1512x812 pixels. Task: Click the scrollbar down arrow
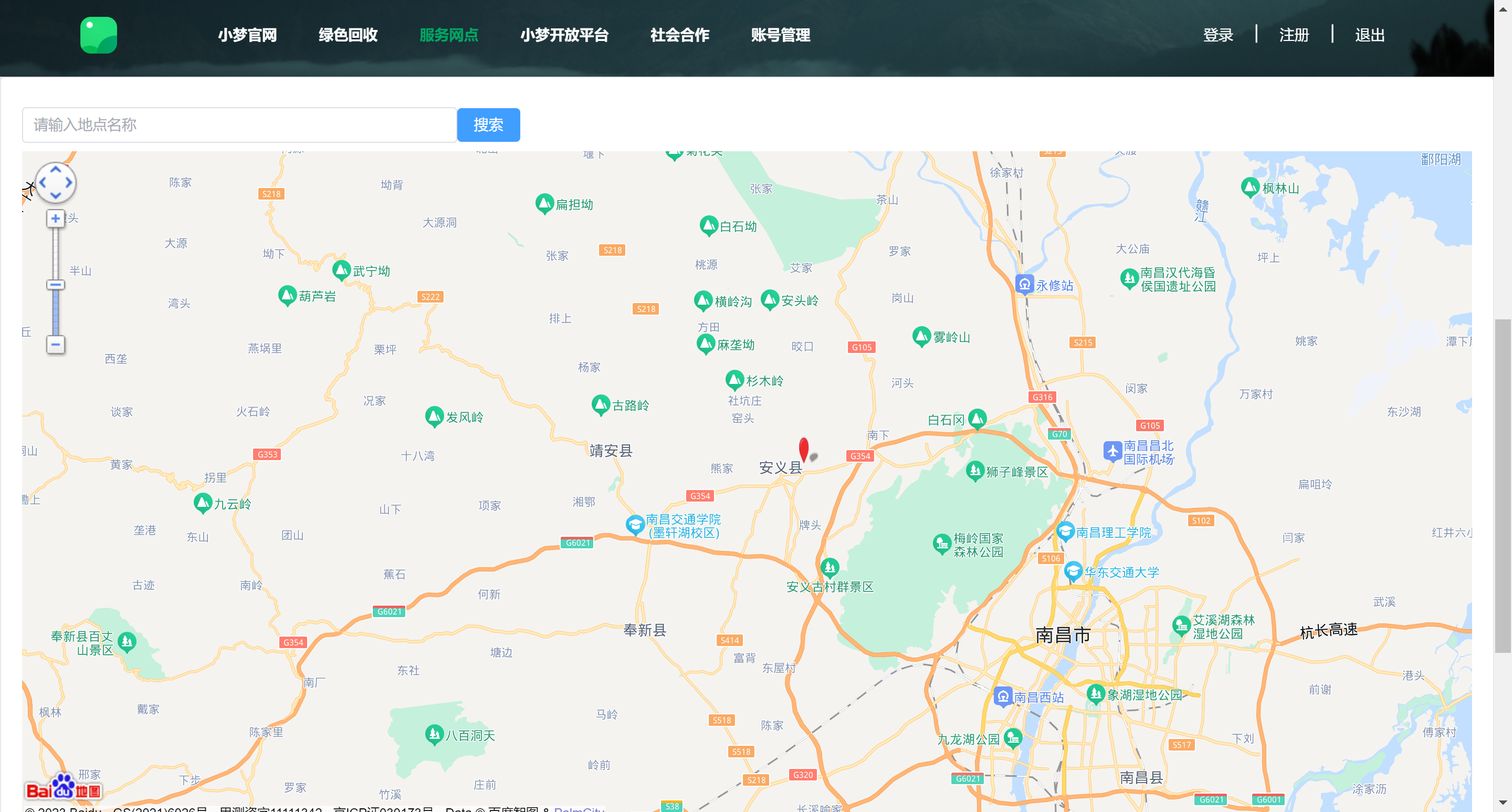pos(1502,802)
